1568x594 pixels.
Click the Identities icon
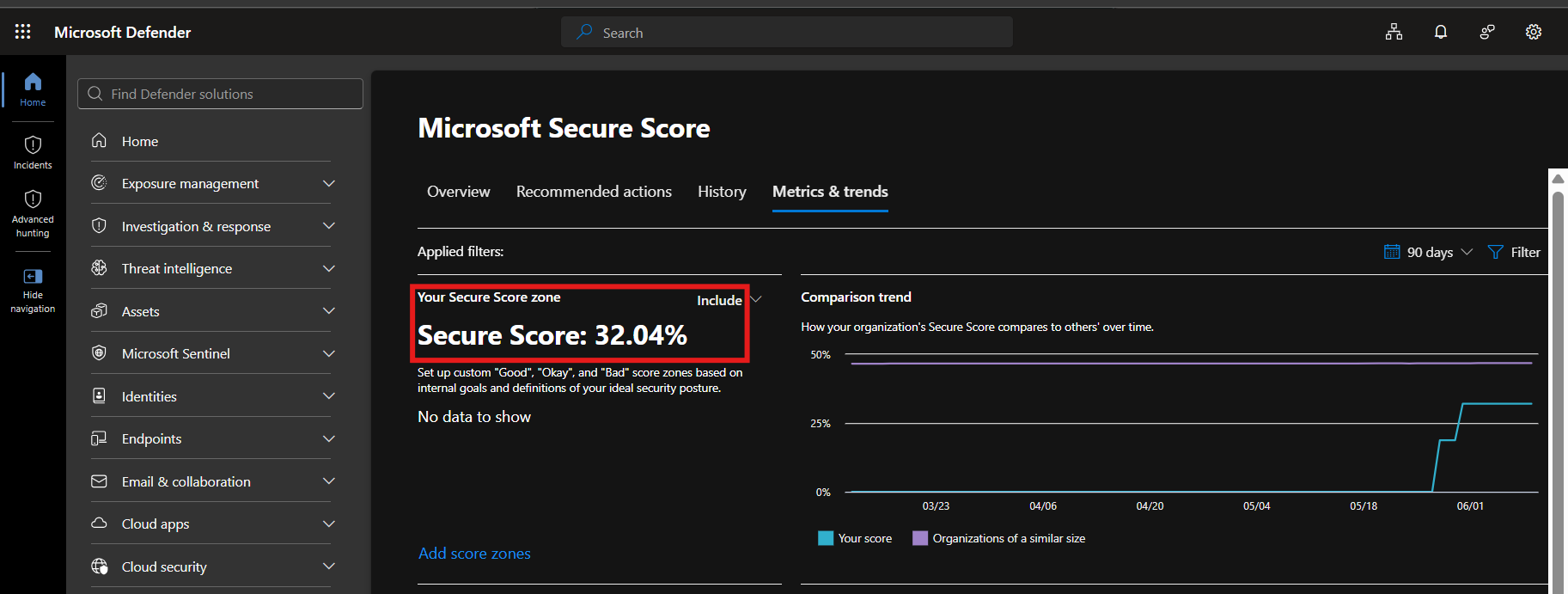(x=100, y=395)
